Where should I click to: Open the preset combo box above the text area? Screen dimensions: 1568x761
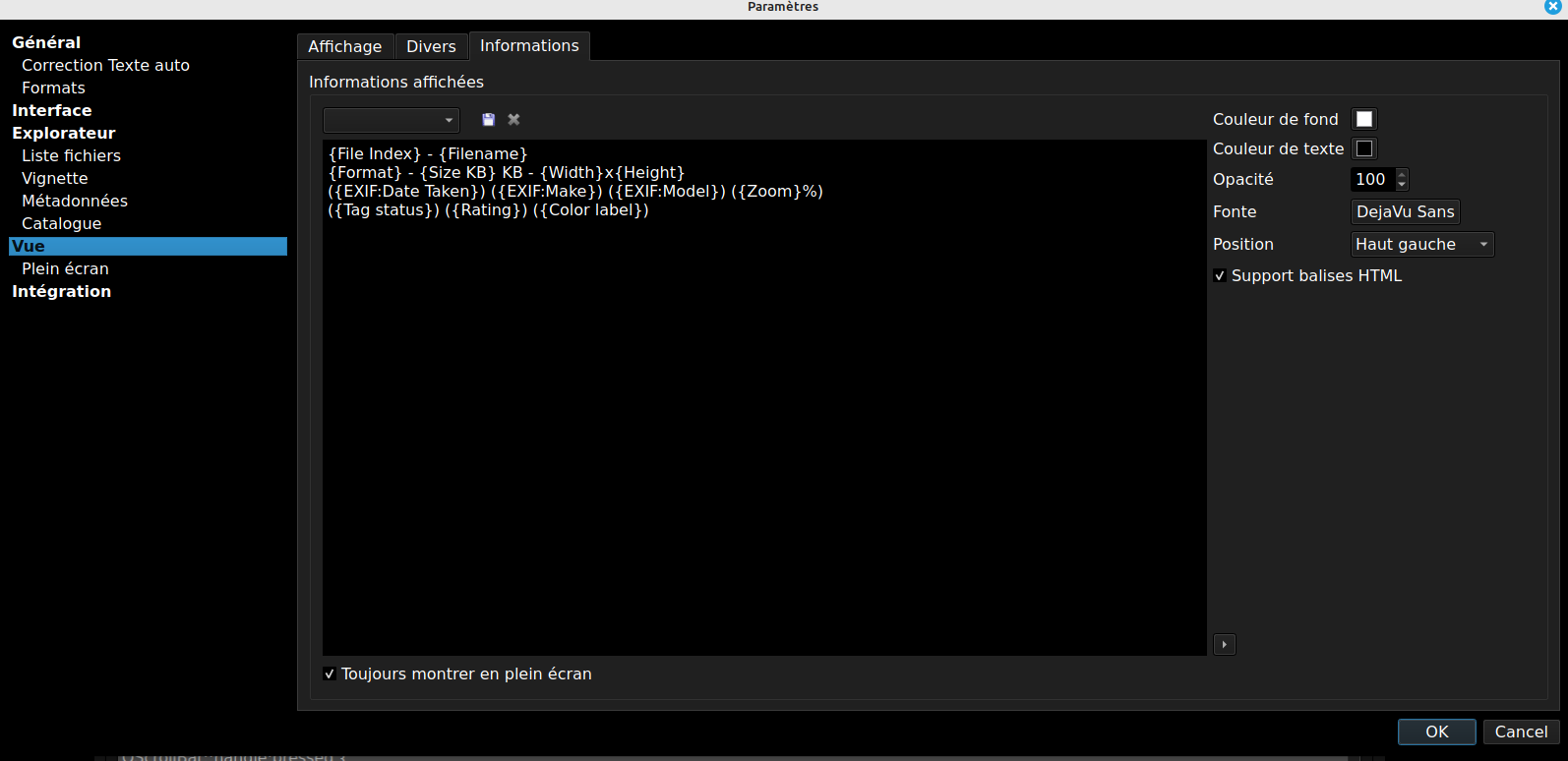[392, 120]
